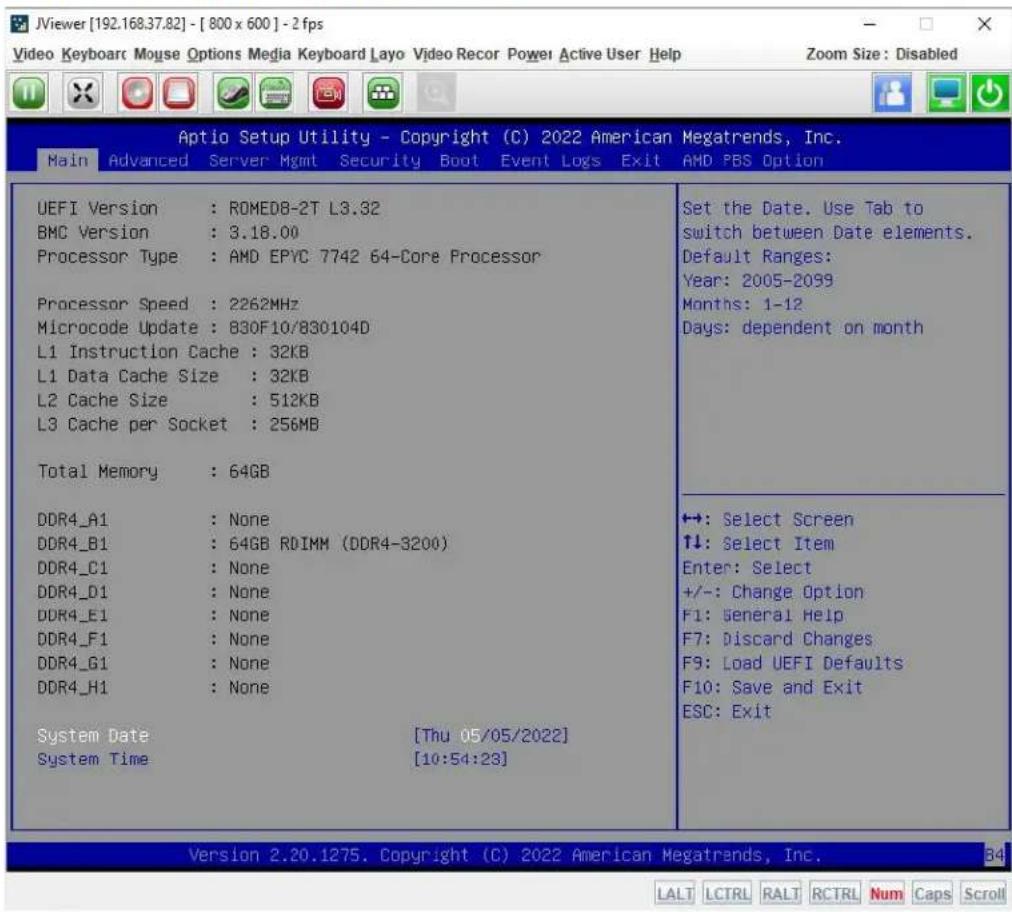1012x912 pixels.
Task: Click the F7: Discard Changes hint
Action: (x=778, y=639)
